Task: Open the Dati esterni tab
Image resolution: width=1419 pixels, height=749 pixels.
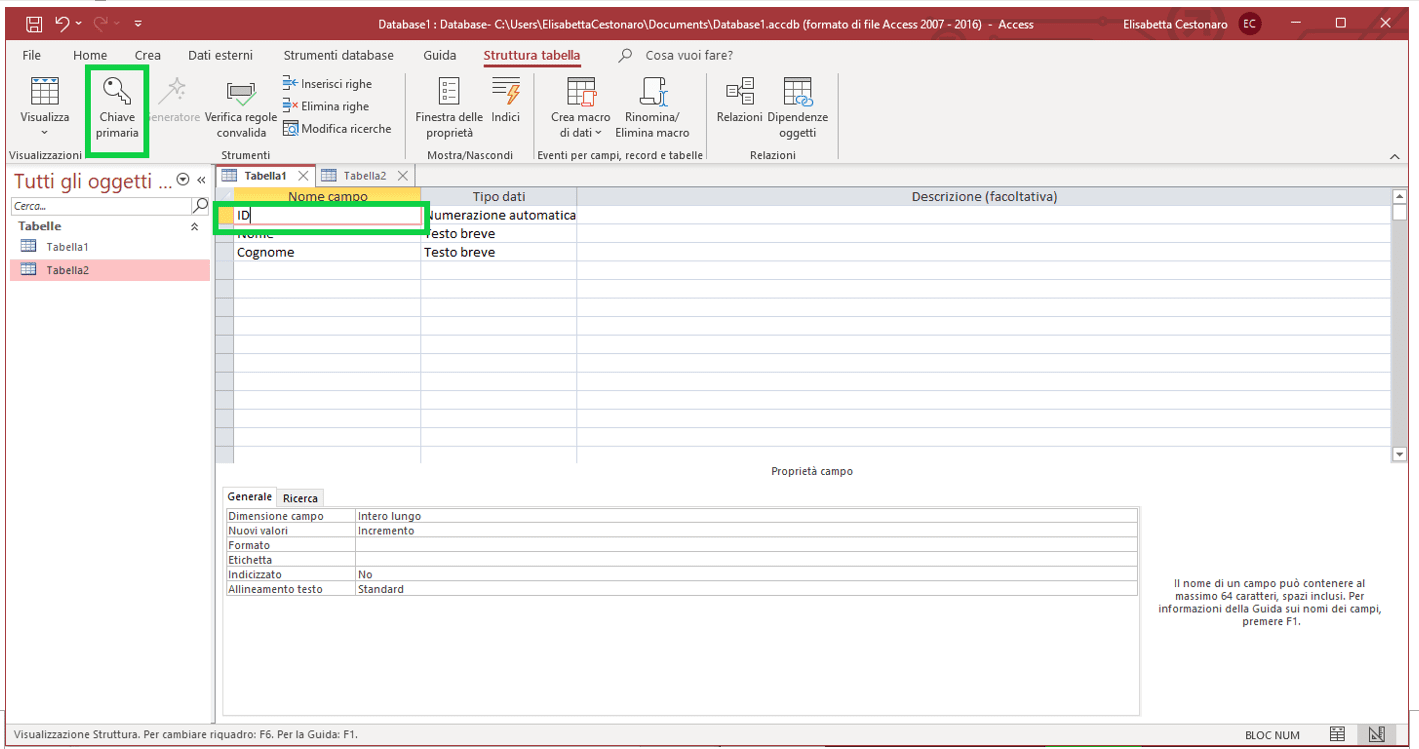Action: [220, 55]
